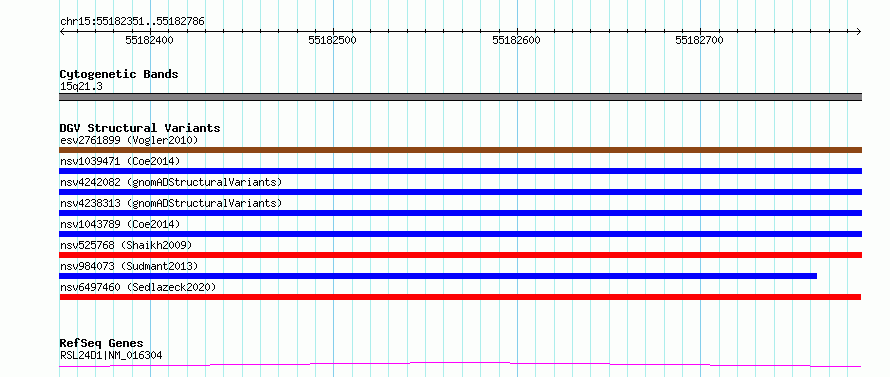Click the shorter blue nsv984073 variant bar
Viewport: 890px width, 377px height.
tap(438, 276)
